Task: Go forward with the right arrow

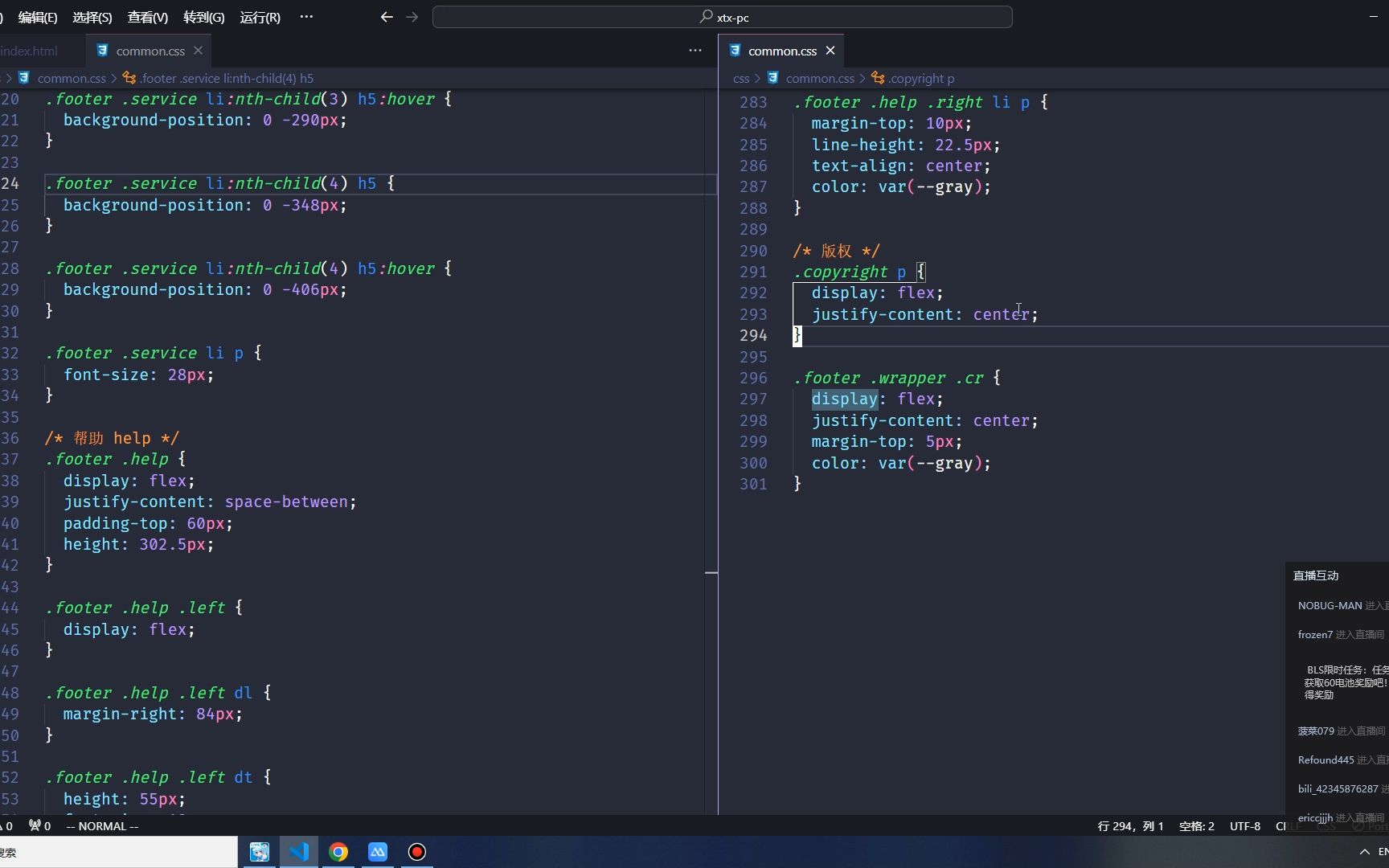Action: click(x=412, y=17)
